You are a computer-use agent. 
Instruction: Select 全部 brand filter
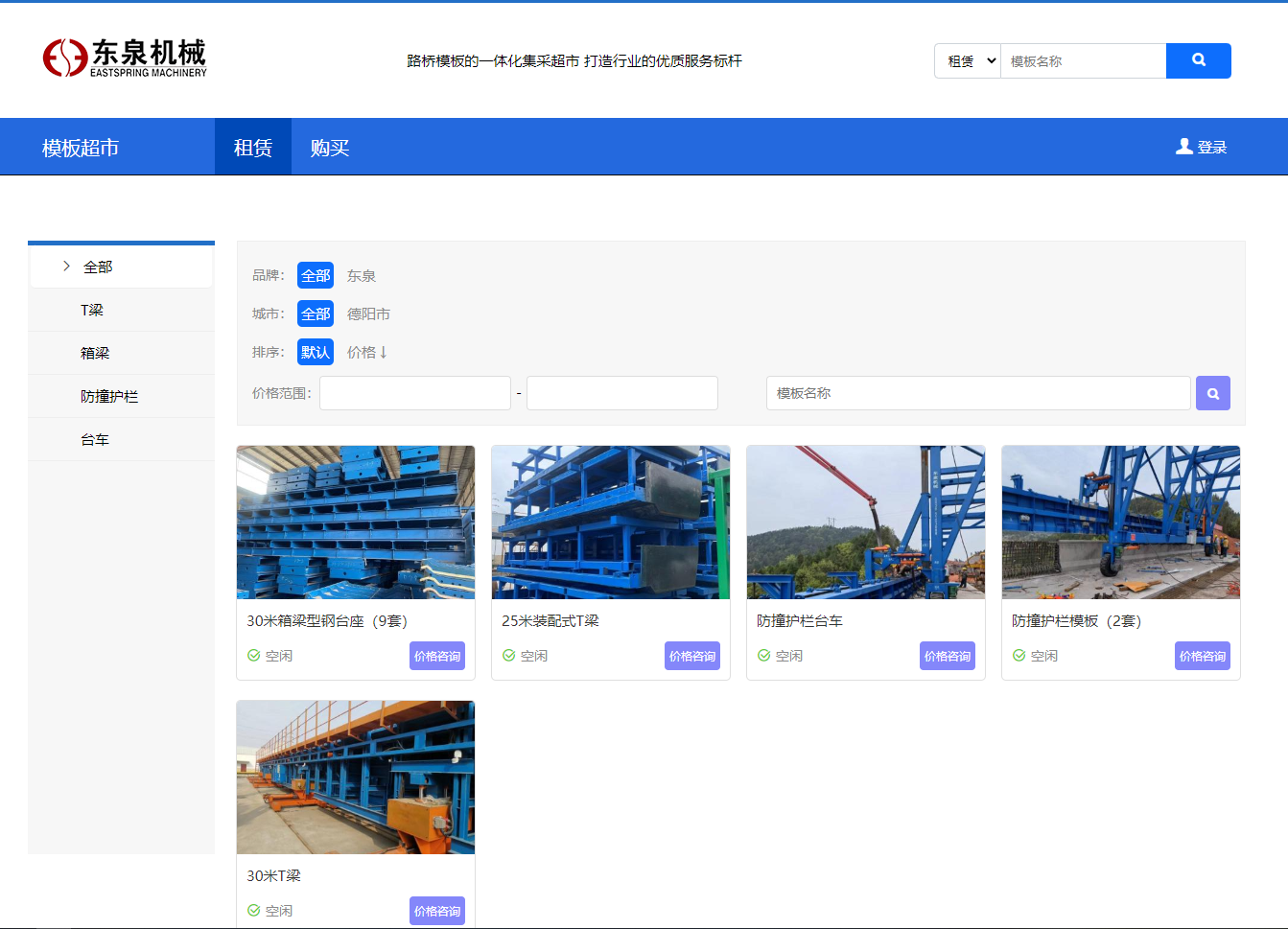point(316,275)
